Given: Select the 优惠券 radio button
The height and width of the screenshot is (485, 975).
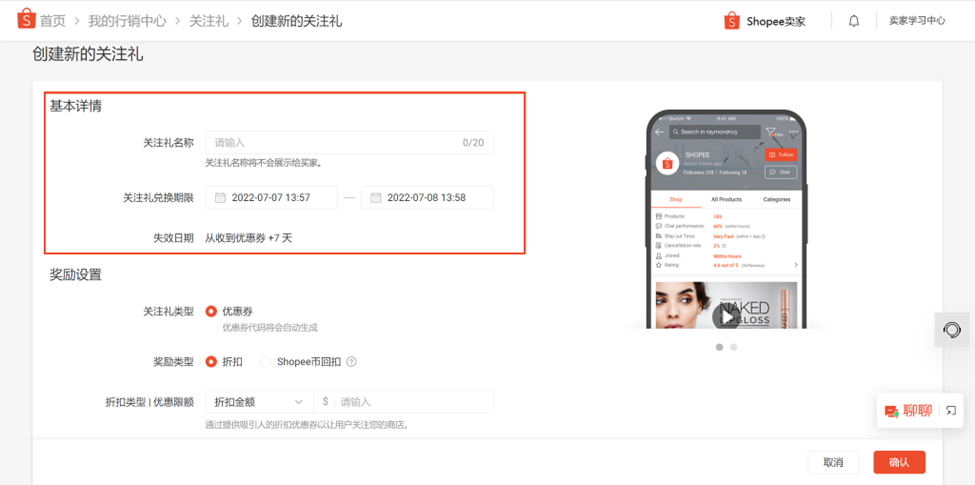Looking at the screenshot, I should pos(211,312).
